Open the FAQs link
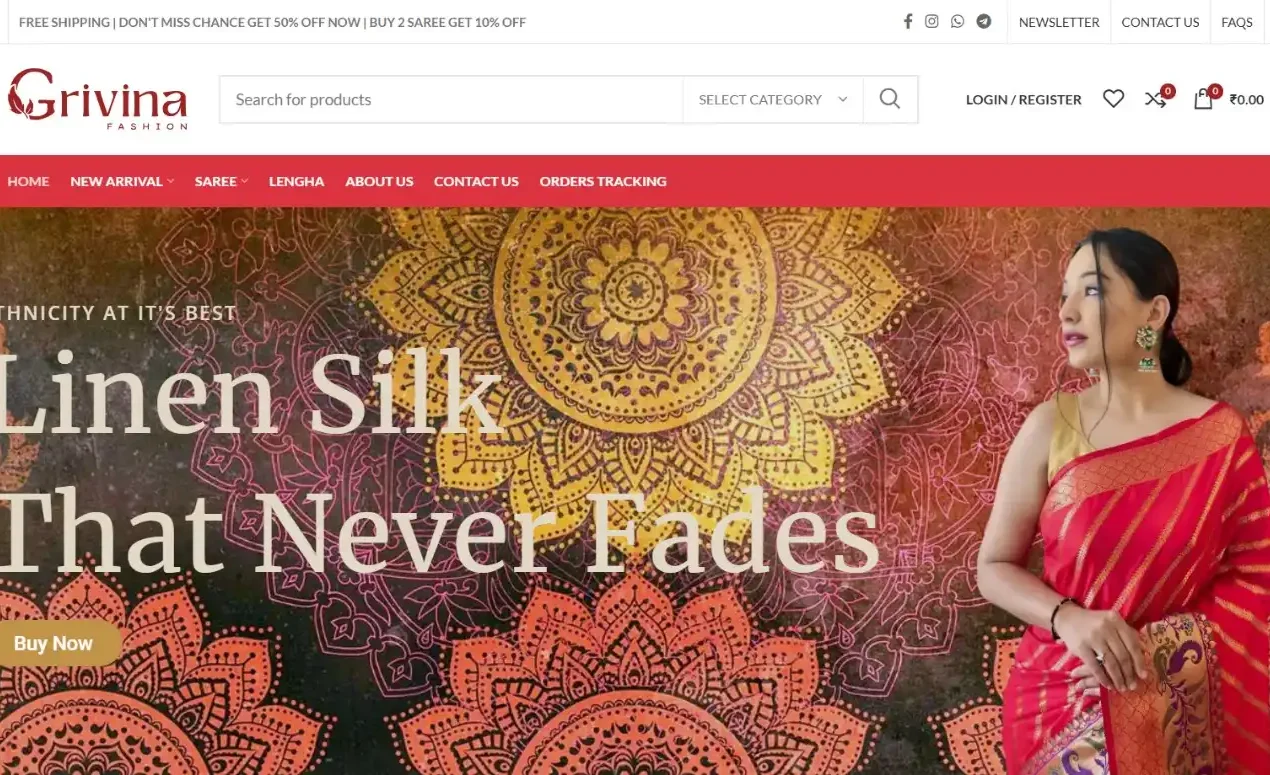Viewport: 1270px width, 775px height. point(1237,22)
